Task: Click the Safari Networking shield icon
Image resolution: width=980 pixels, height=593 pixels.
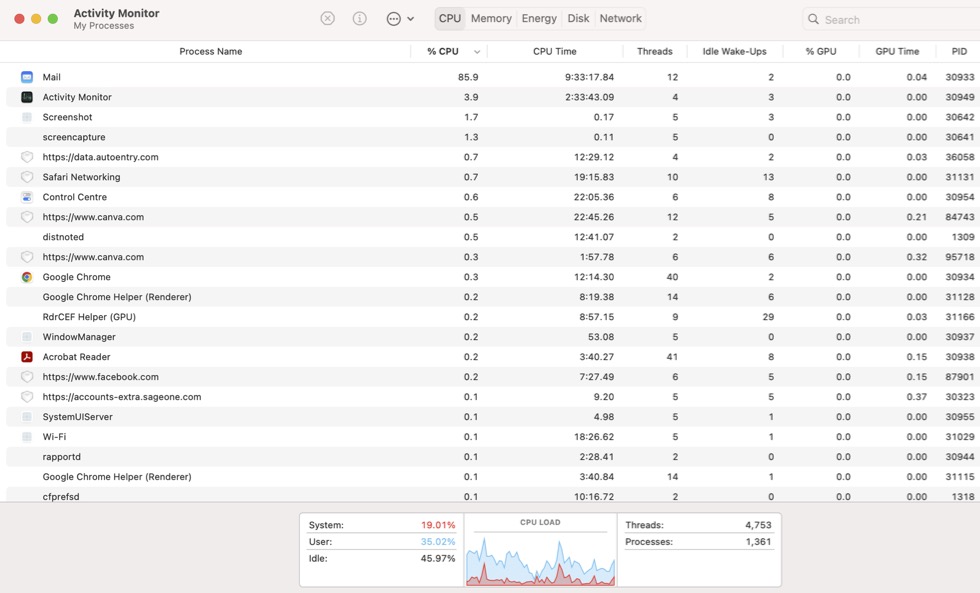Action: tap(27, 177)
